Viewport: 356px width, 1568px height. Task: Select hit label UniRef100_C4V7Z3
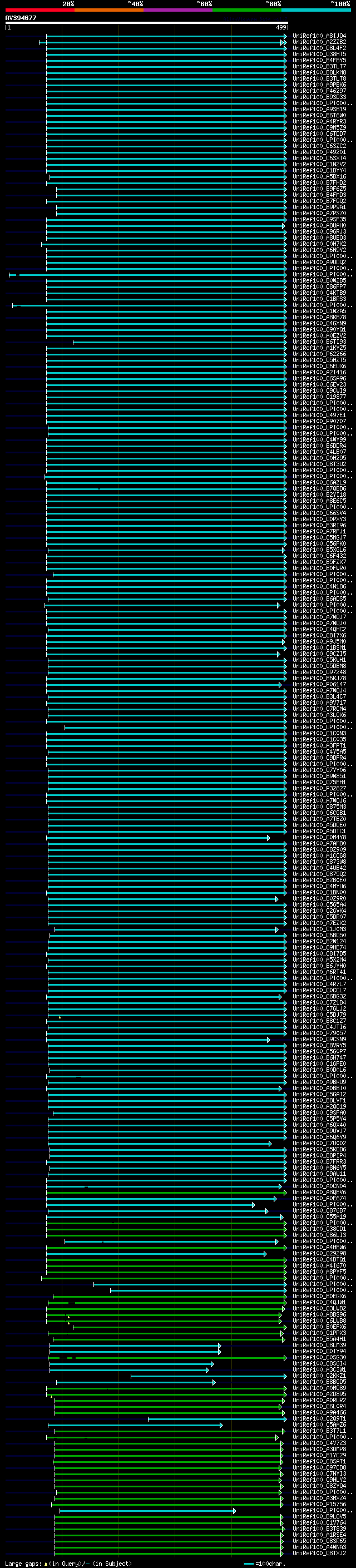319,1443
